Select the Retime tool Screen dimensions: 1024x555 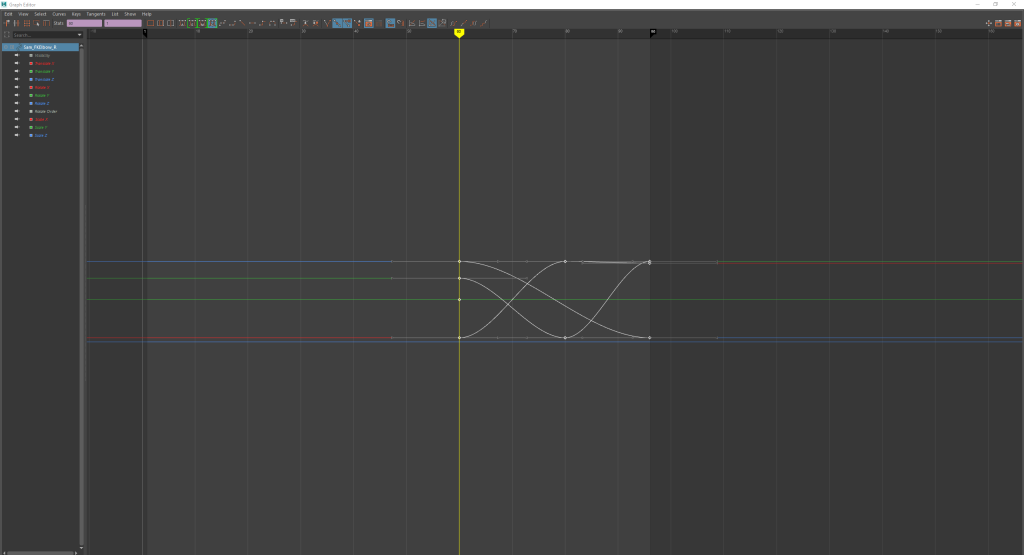pos(46,23)
